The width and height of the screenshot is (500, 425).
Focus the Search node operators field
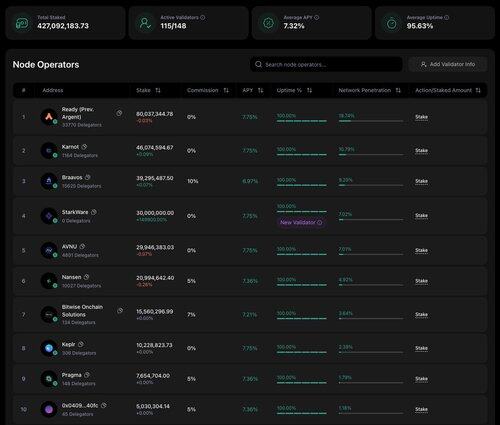pyautogui.click(x=326, y=64)
